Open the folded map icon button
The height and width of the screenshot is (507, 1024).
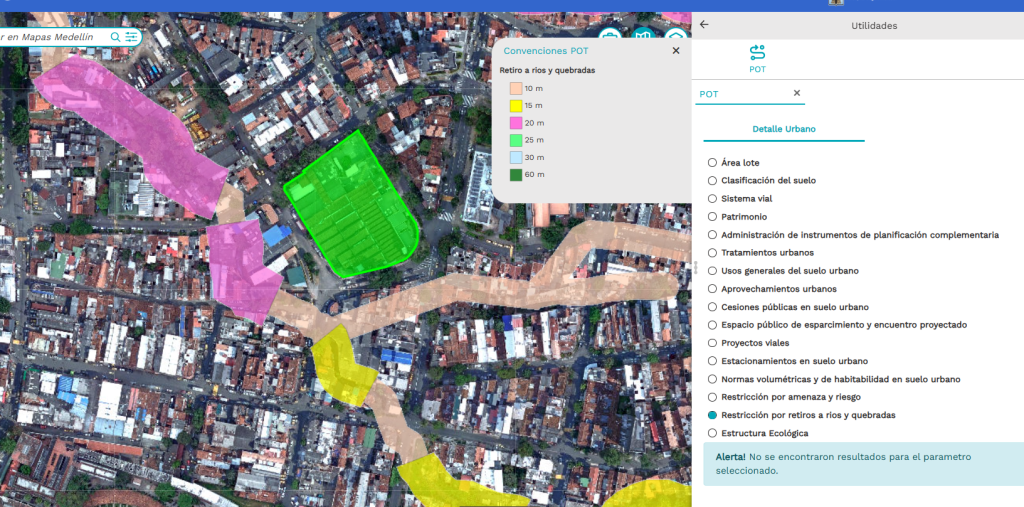coord(643,37)
